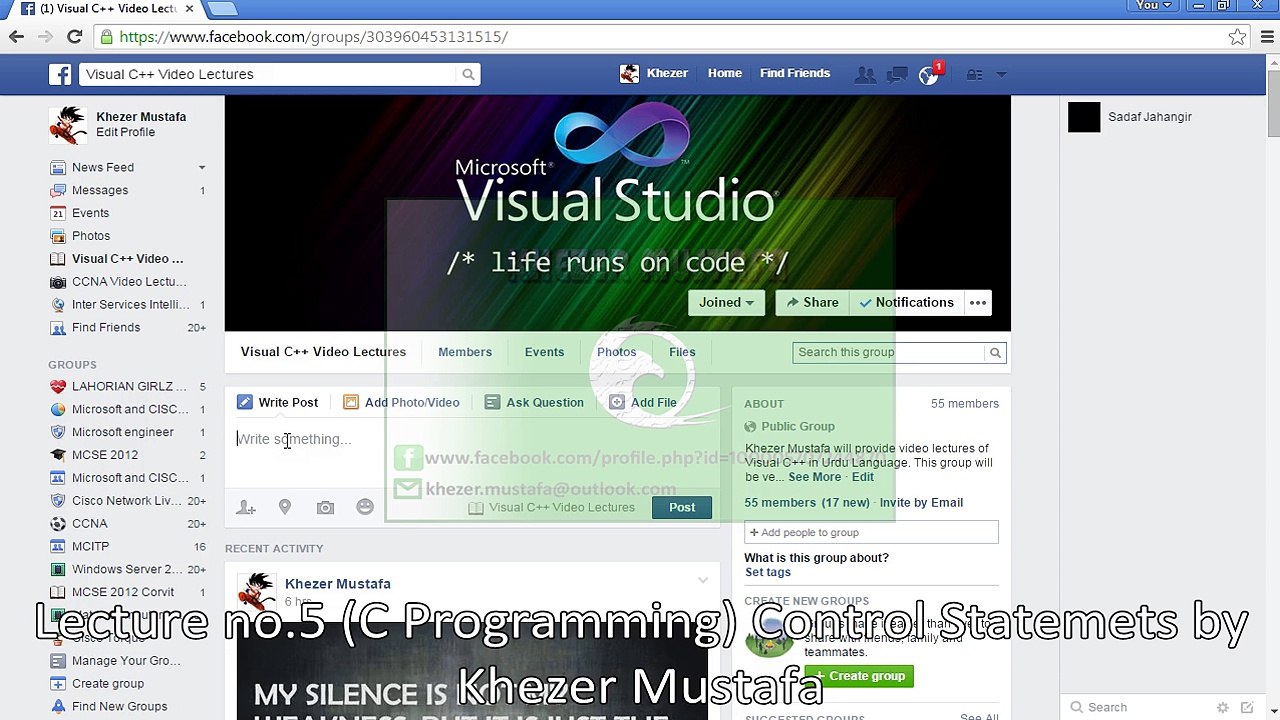
Task: Click the Share button on group cover
Action: [x=812, y=303]
